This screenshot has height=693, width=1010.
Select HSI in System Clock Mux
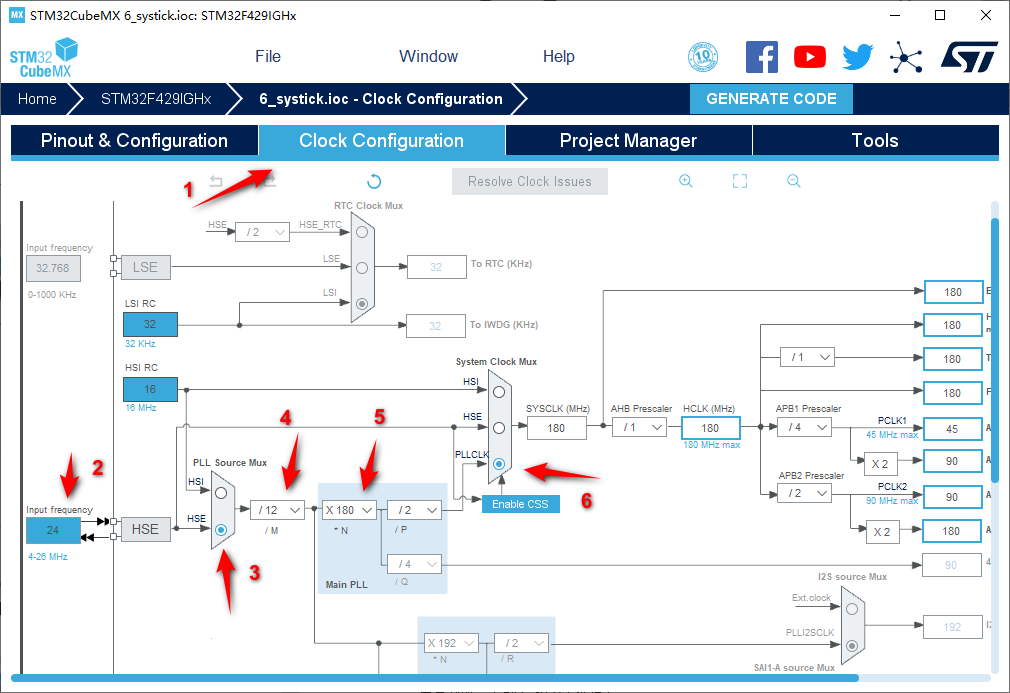click(499, 391)
